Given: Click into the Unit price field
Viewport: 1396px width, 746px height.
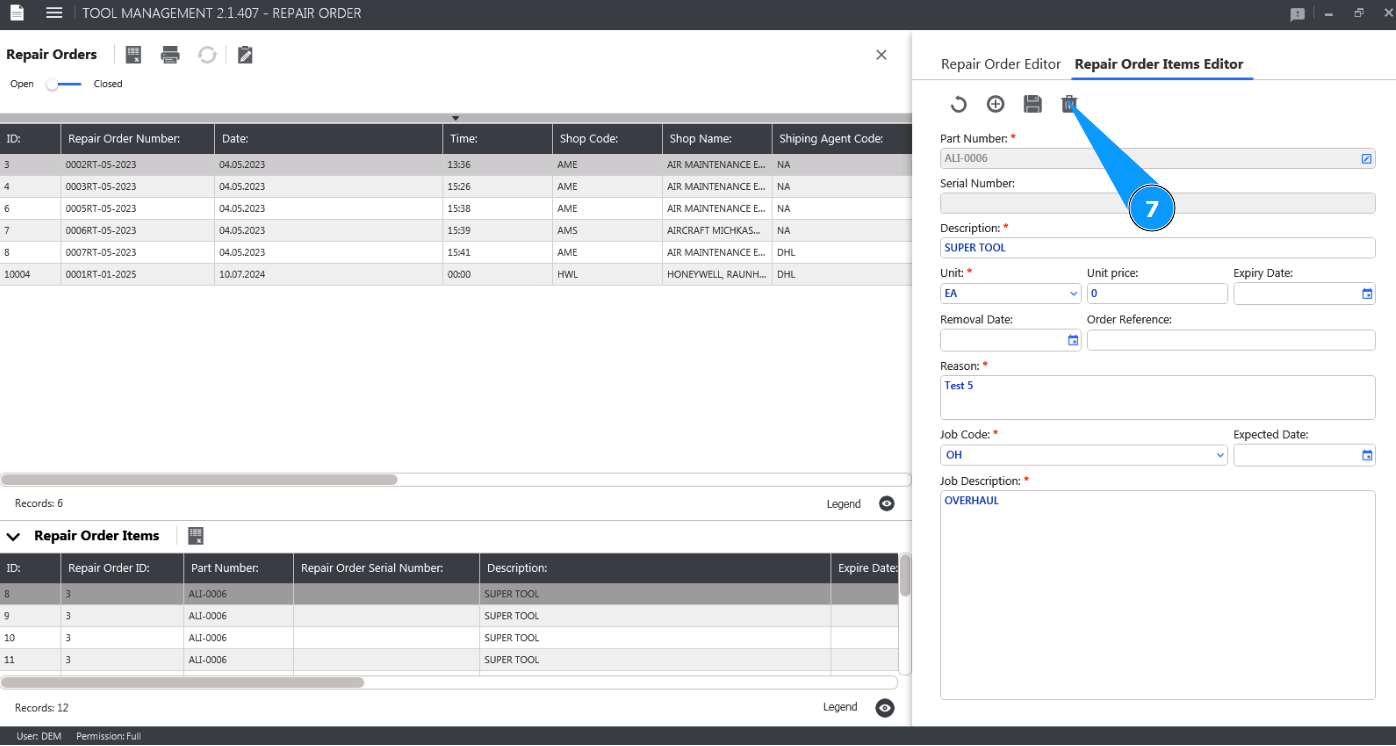Looking at the screenshot, I should click(x=1157, y=294).
